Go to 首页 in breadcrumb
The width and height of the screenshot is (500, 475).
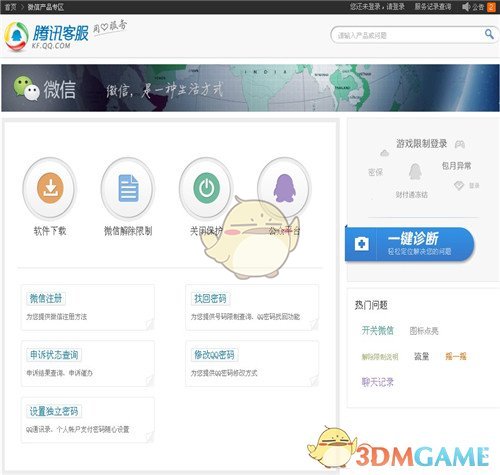pyautogui.click(x=11, y=7)
